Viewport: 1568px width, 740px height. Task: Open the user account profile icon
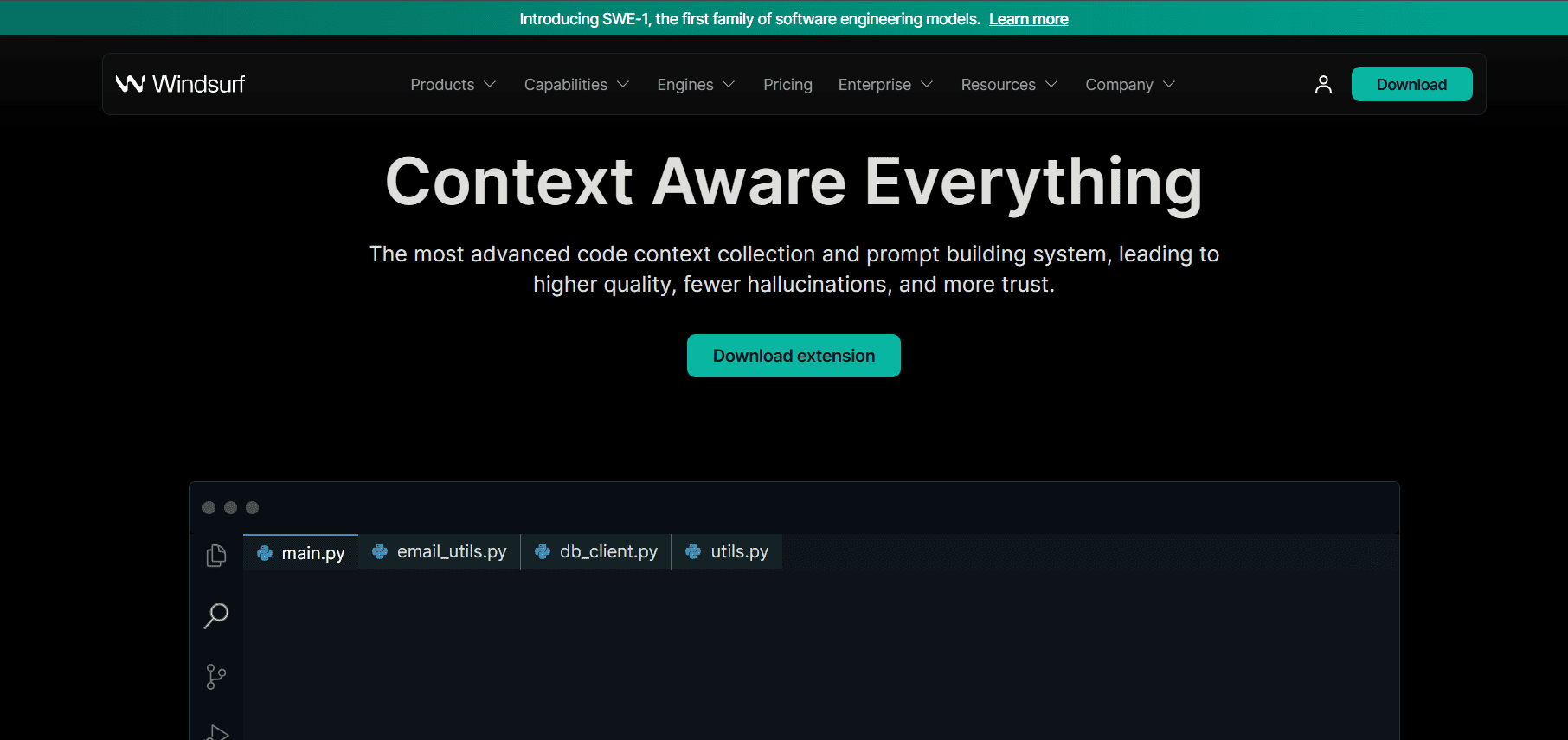click(x=1322, y=84)
